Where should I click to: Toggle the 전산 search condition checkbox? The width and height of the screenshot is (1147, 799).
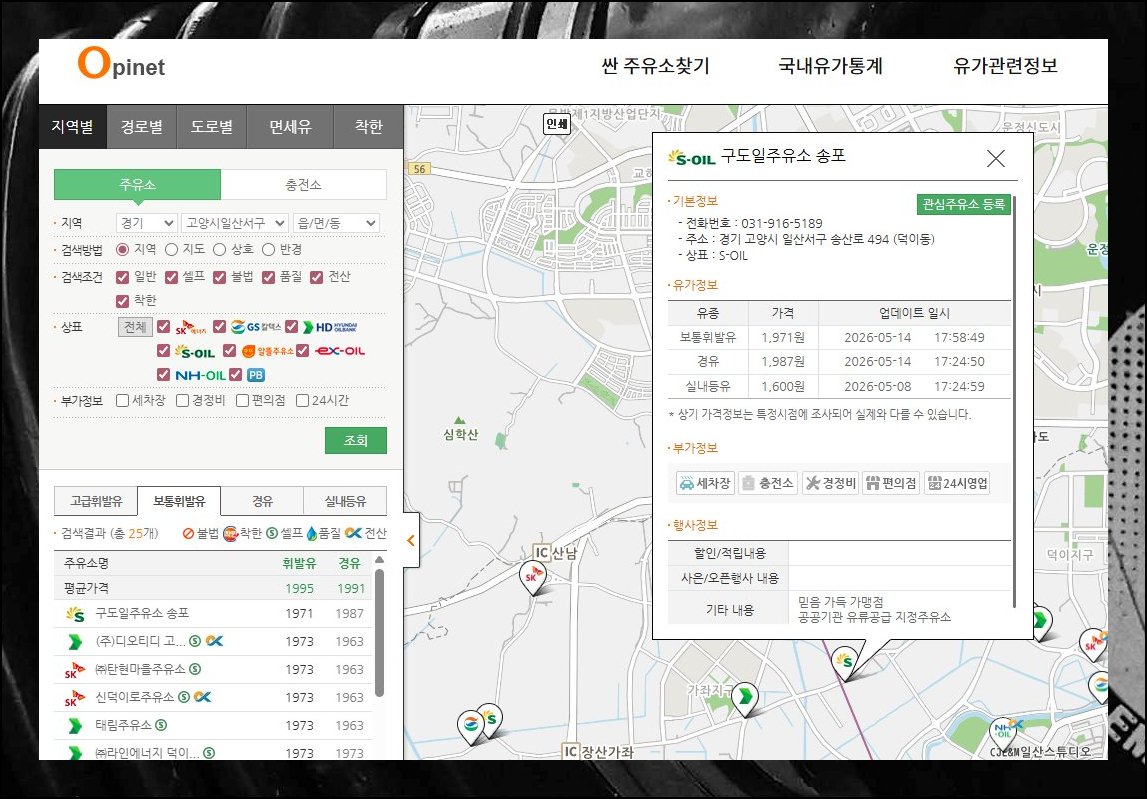pos(317,277)
